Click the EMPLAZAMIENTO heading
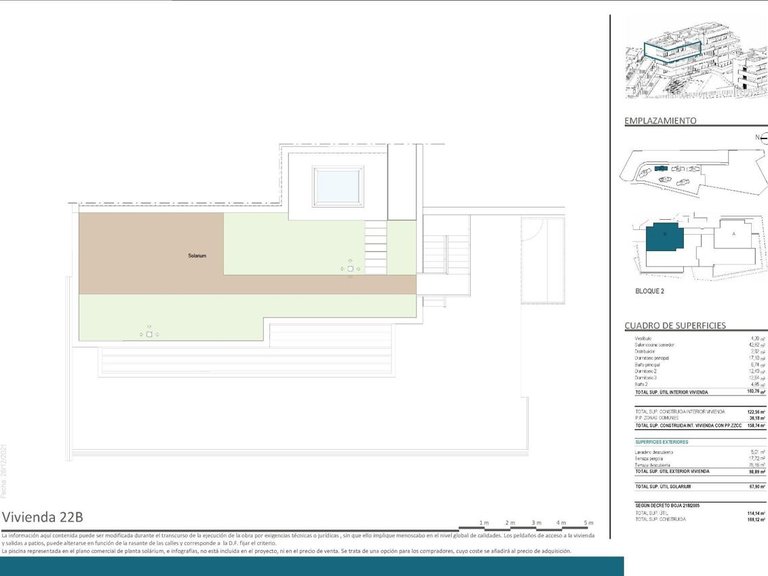This screenshot has height=576, width=768. click(x=660, y=121)
